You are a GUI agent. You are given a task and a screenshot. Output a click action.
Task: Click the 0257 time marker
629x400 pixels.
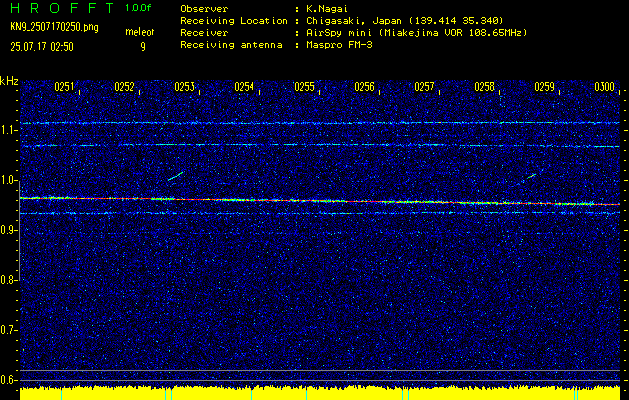pyautogui.click(x=424, y=87)
